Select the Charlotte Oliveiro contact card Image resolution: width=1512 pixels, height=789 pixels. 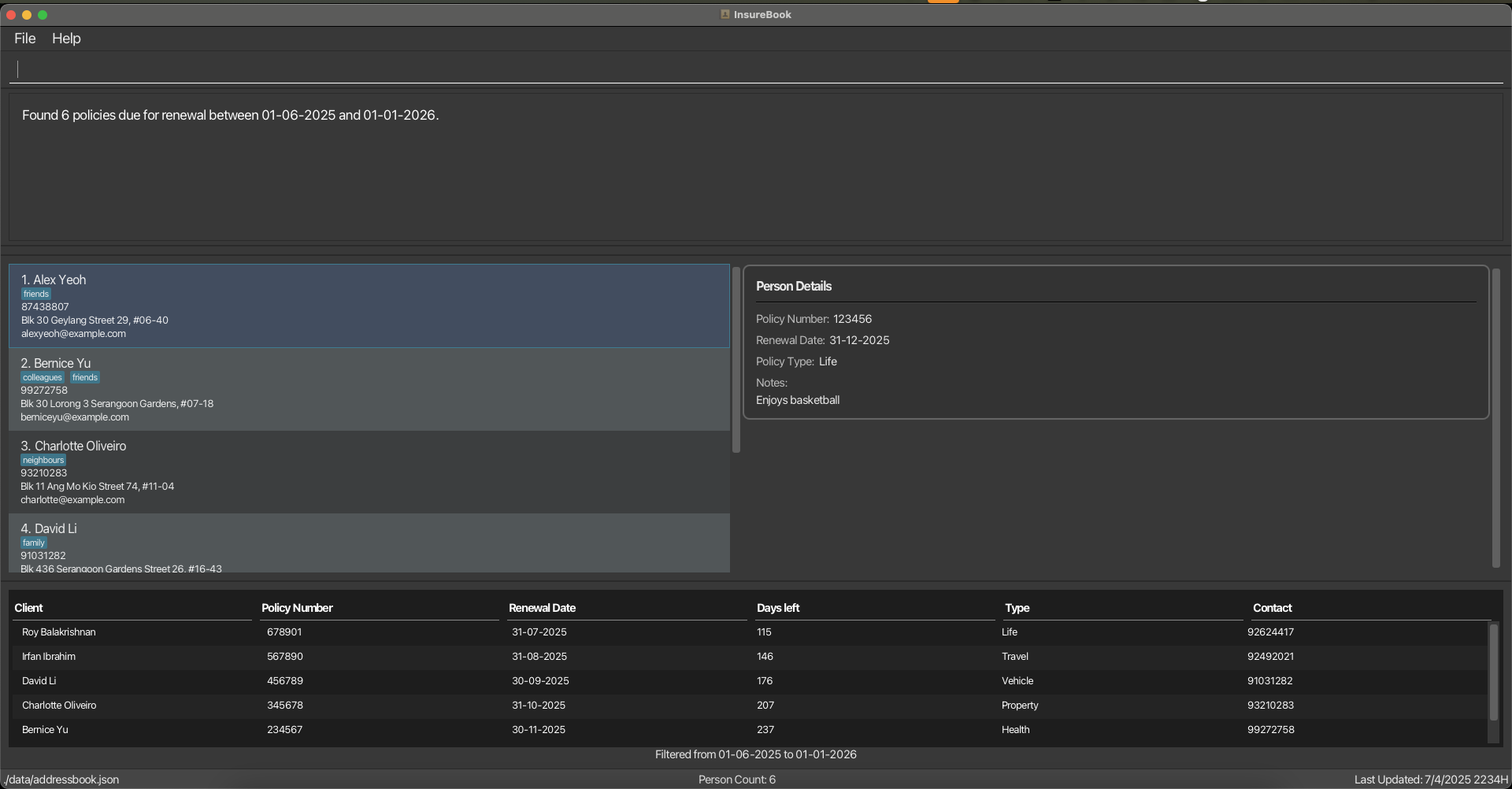point(369,472)
